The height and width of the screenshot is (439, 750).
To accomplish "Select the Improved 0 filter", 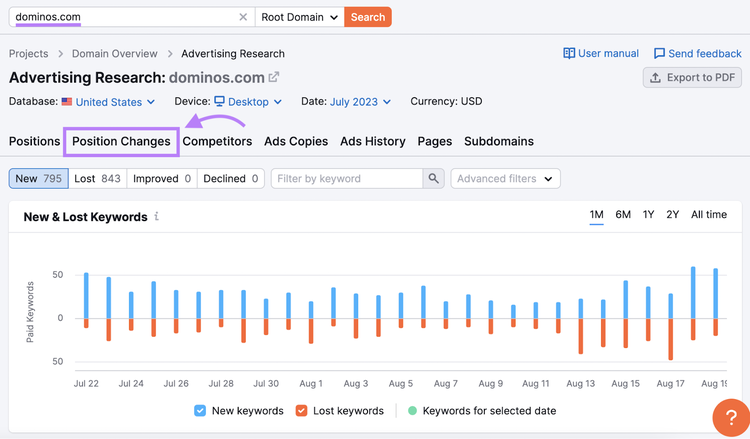I will click(162, 178).
